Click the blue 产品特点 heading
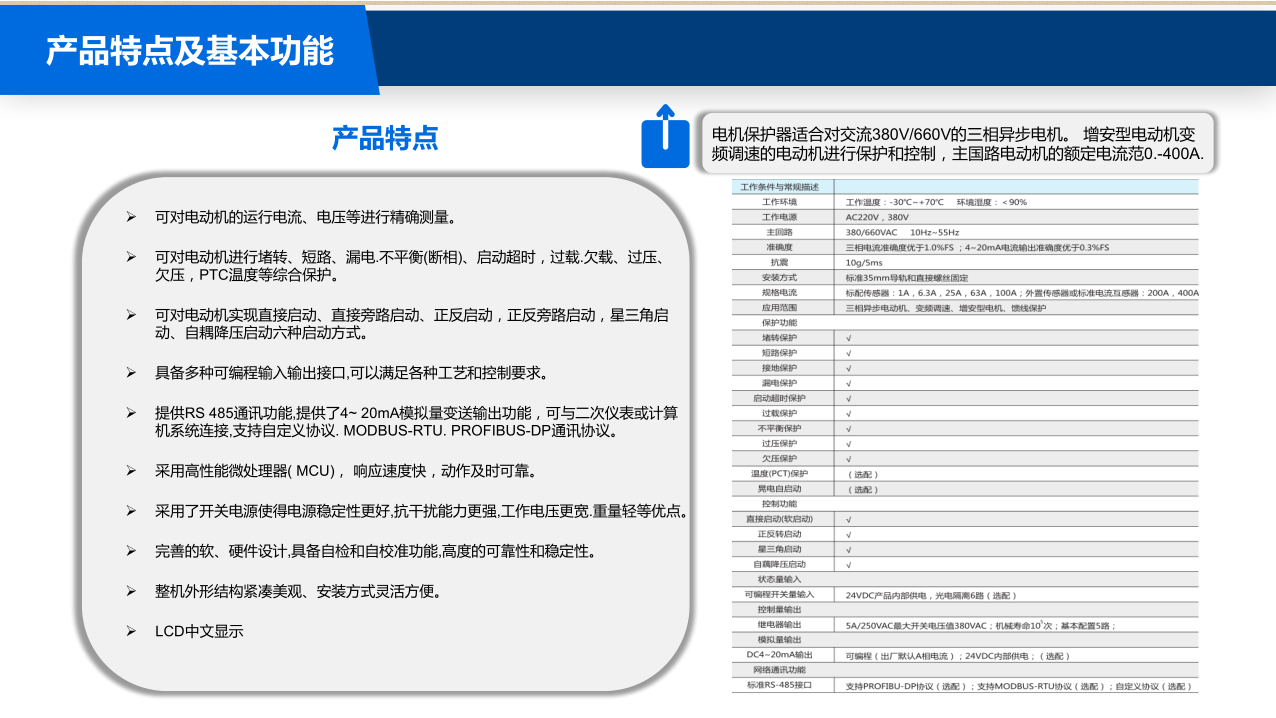 385,138
